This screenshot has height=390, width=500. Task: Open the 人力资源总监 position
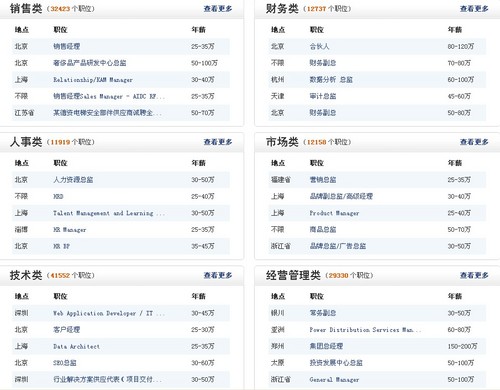[x=73, y=180]
